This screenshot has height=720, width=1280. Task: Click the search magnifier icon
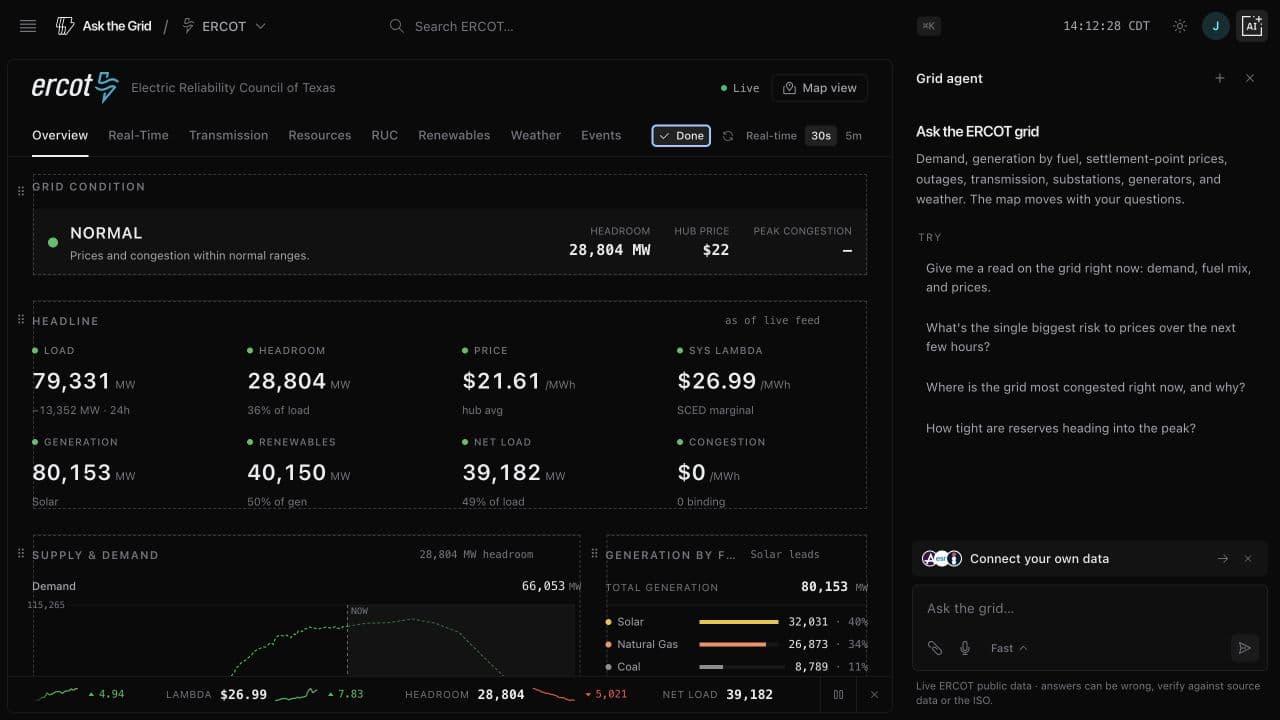click(397, 26)
